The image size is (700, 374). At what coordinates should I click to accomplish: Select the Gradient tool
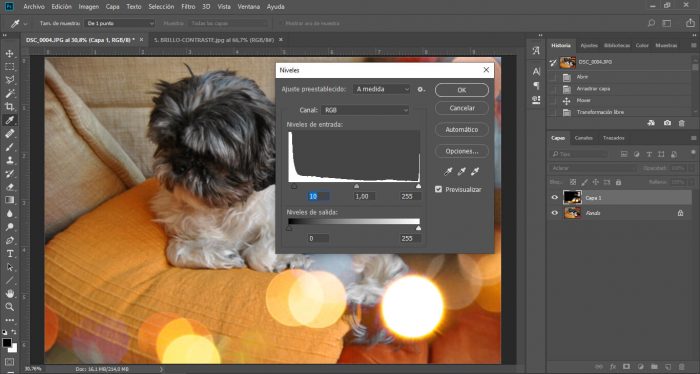pos(9,200)
